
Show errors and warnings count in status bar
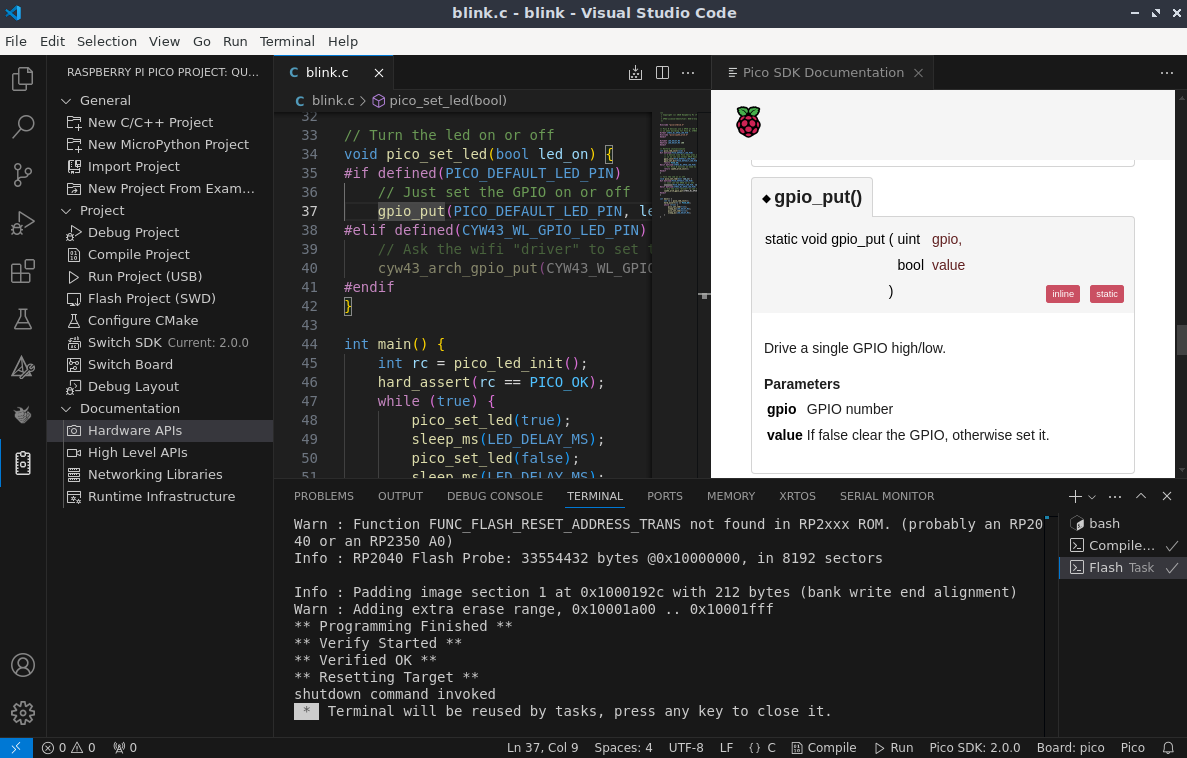pos(68,747)
